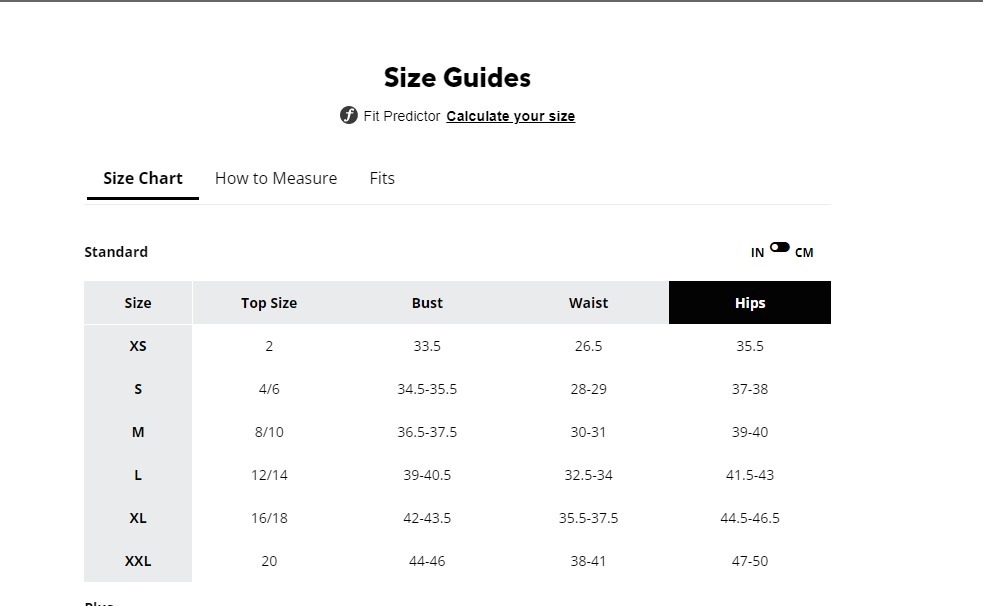The width and height of the screenshot is (983, 606).
Task: Select the XL size row label
Action: click(x=138, y=518)
